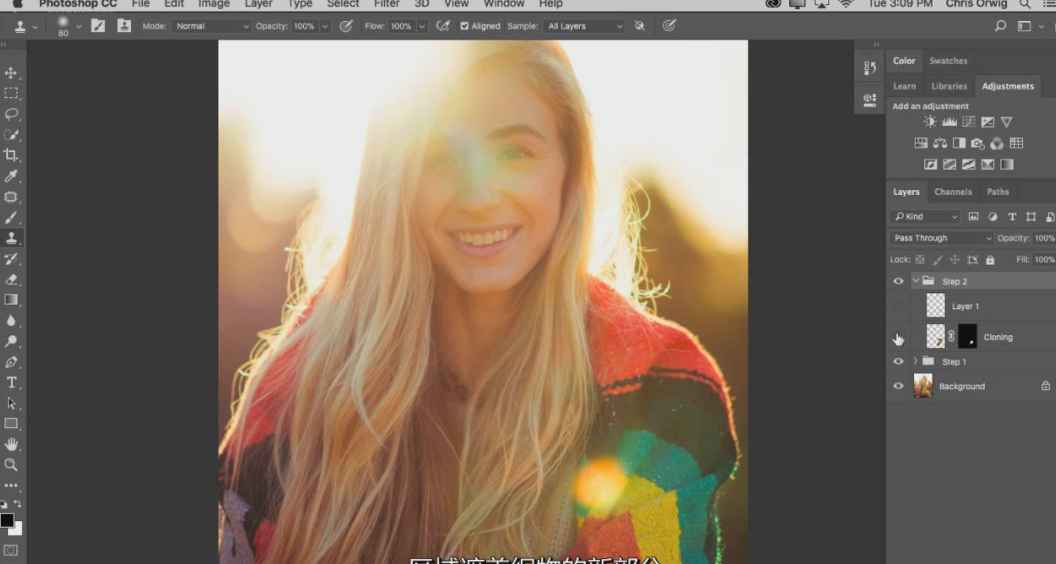1056x564 pixels.
Task: Open the Clone Source panel from options bar
Action: (x=124, y=26)
